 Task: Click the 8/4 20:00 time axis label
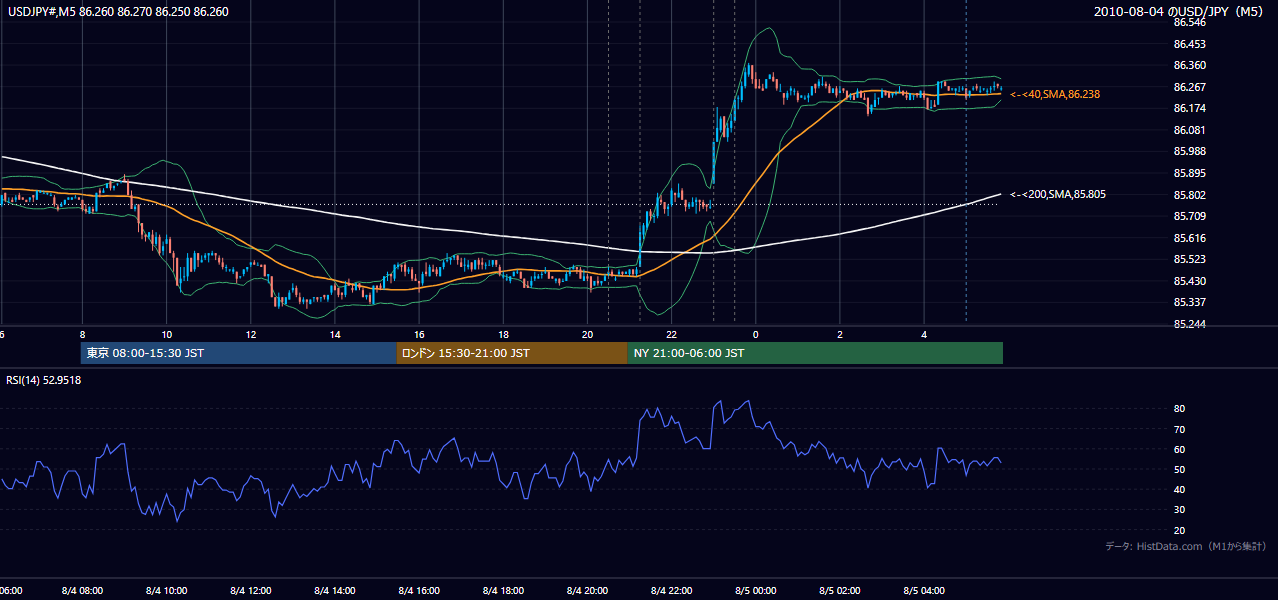tap(587, 591)
